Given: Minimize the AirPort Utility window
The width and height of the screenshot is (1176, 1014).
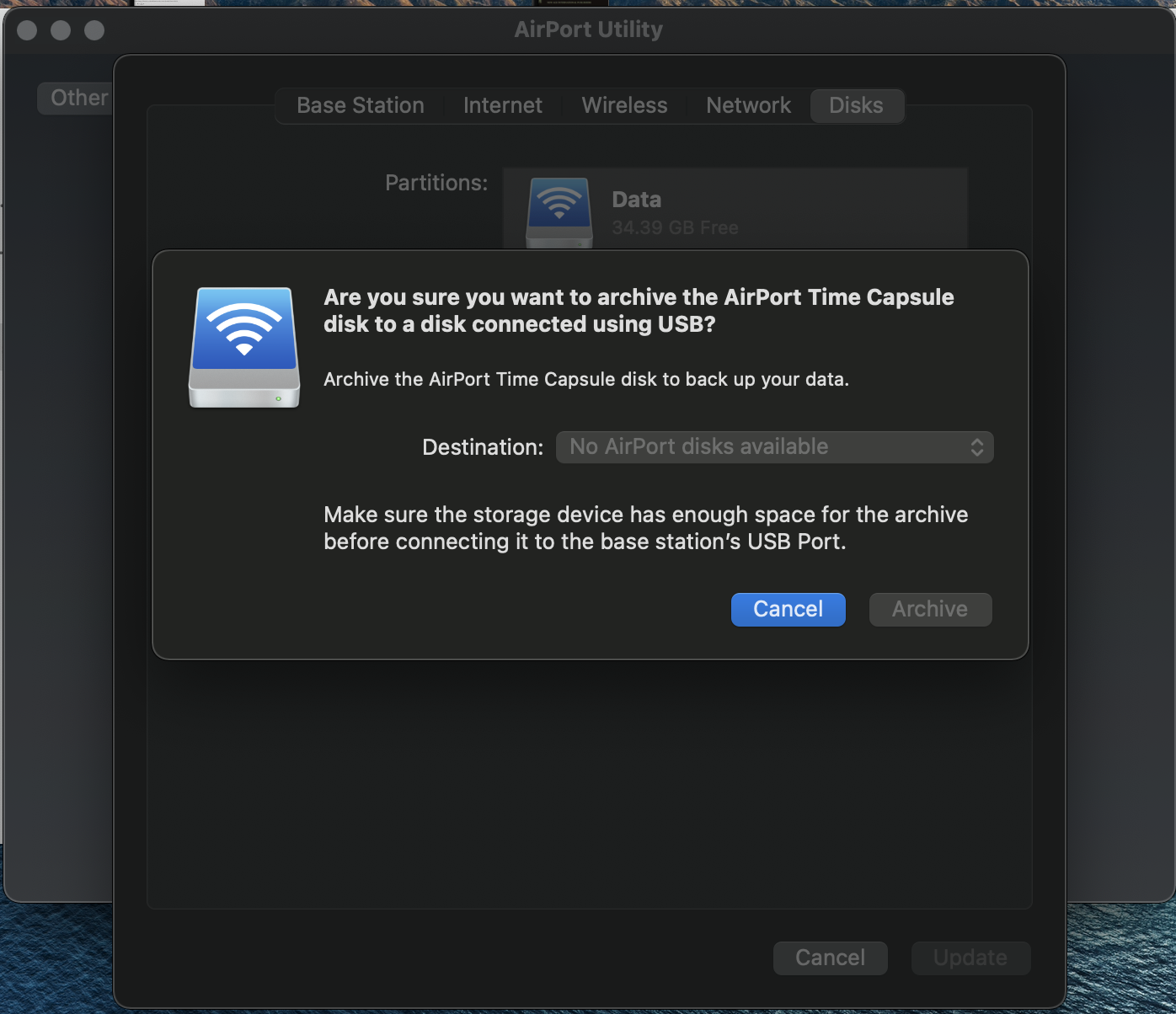Looking at the screenshot, I should click(61, 30).
